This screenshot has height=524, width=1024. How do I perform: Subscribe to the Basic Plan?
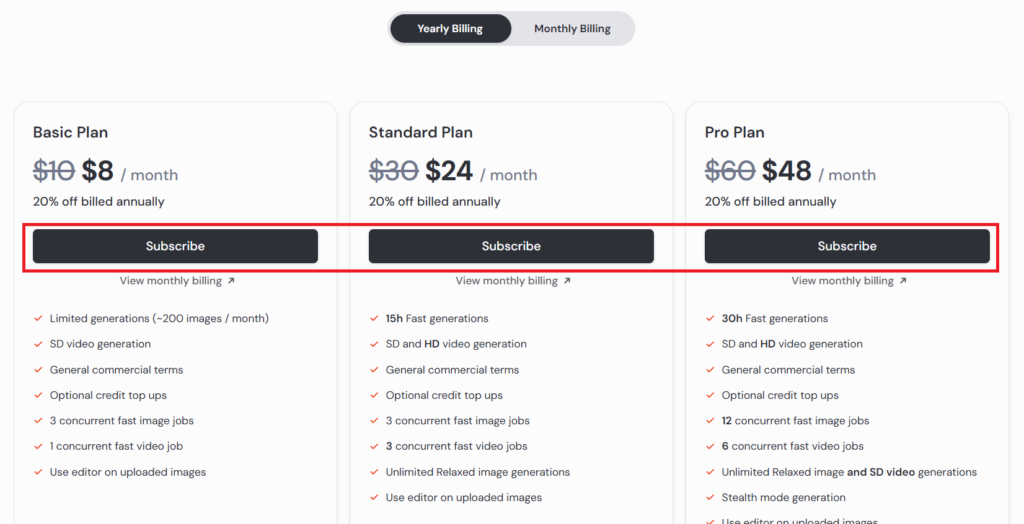(x=175, y=246)
